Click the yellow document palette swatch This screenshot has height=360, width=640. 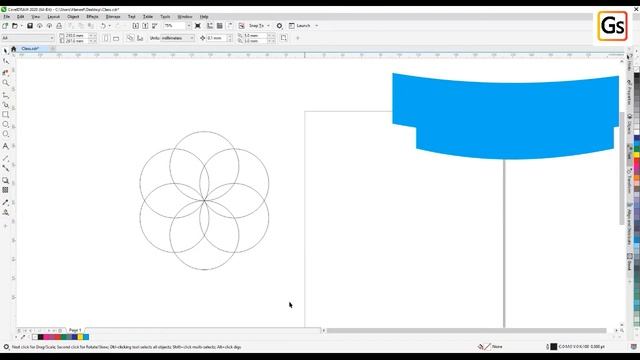(80, 337)
